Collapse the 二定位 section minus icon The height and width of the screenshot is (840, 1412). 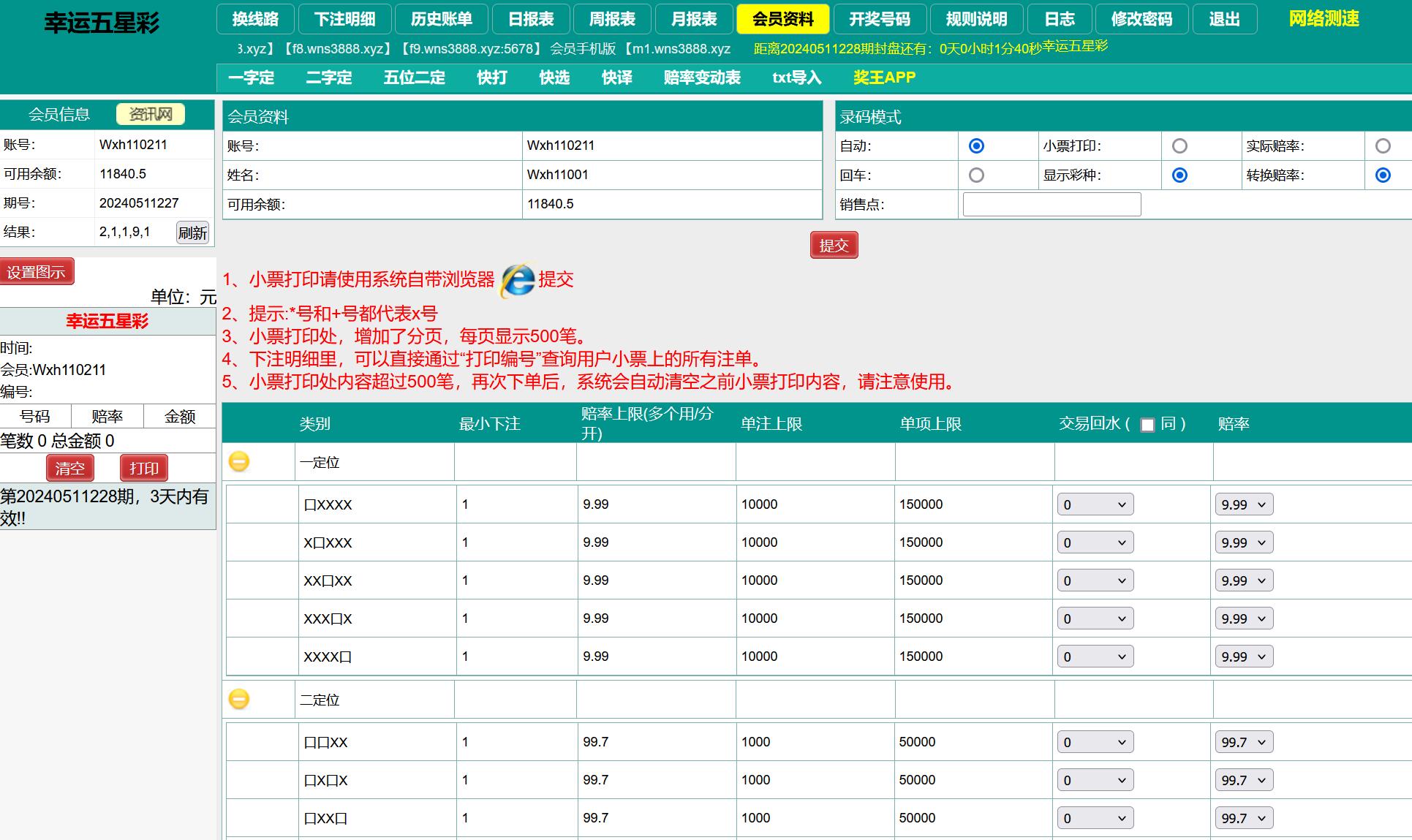tap(239, 699)
